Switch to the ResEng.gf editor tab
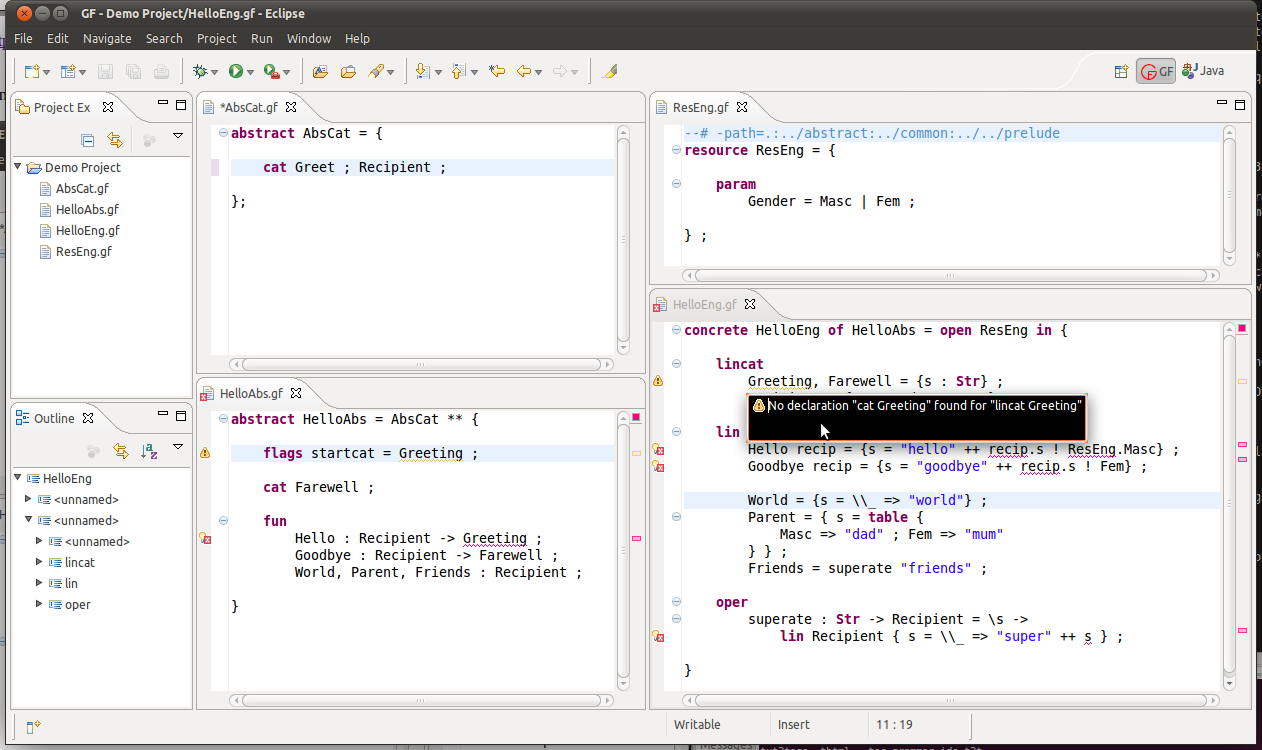 (x=703, y=107)
